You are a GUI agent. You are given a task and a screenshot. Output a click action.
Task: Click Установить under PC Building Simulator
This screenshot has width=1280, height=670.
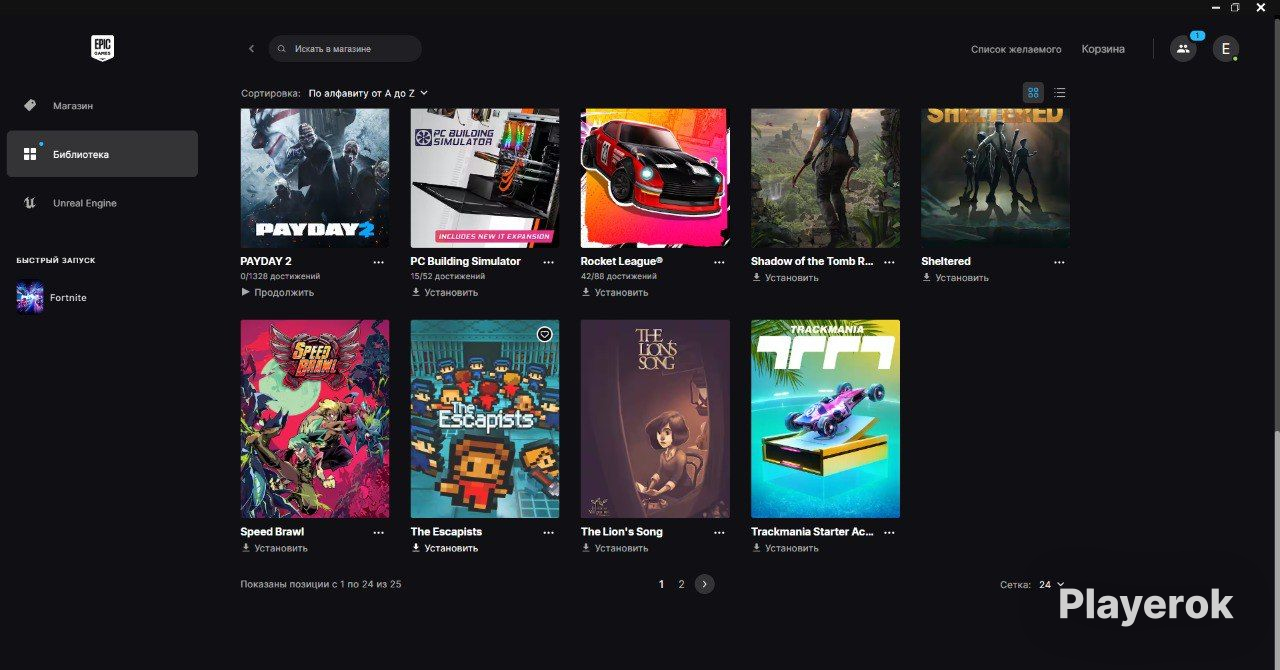tap(445, 293)
